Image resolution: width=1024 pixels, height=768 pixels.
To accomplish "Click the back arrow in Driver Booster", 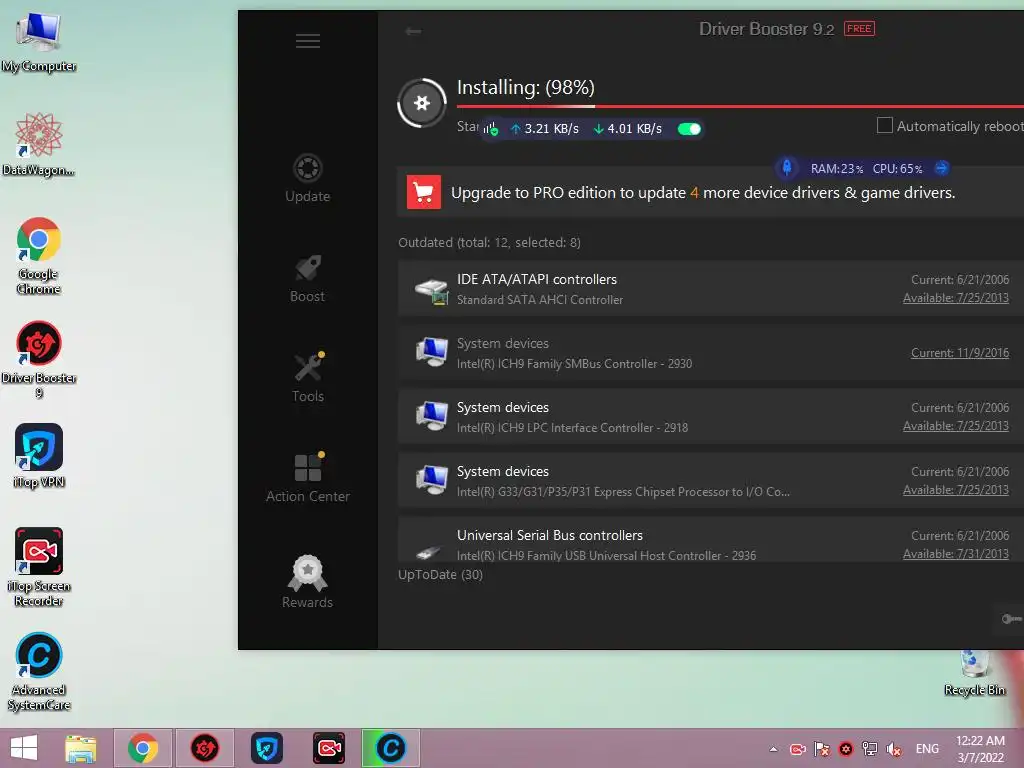I will (x=413, y=31).
